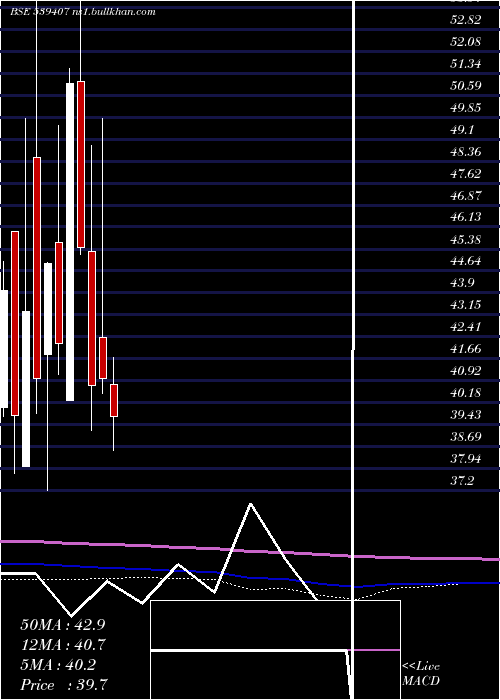Screen dimensions: 500x700
Task: Click the 37.2 price axis label
Action: (462, 481)
